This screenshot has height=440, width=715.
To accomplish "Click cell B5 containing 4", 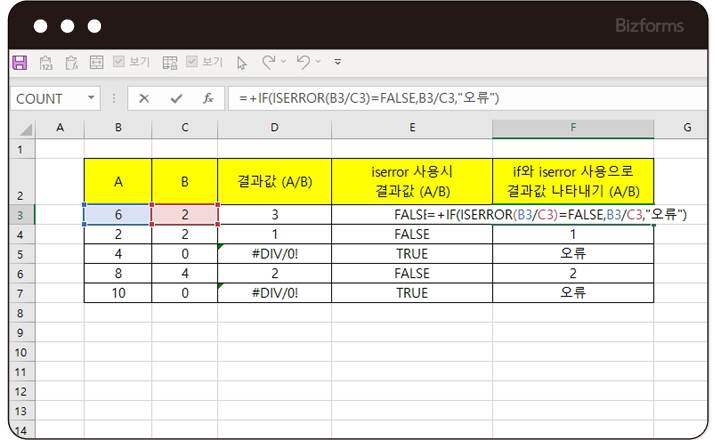I will tap(118, 254).
